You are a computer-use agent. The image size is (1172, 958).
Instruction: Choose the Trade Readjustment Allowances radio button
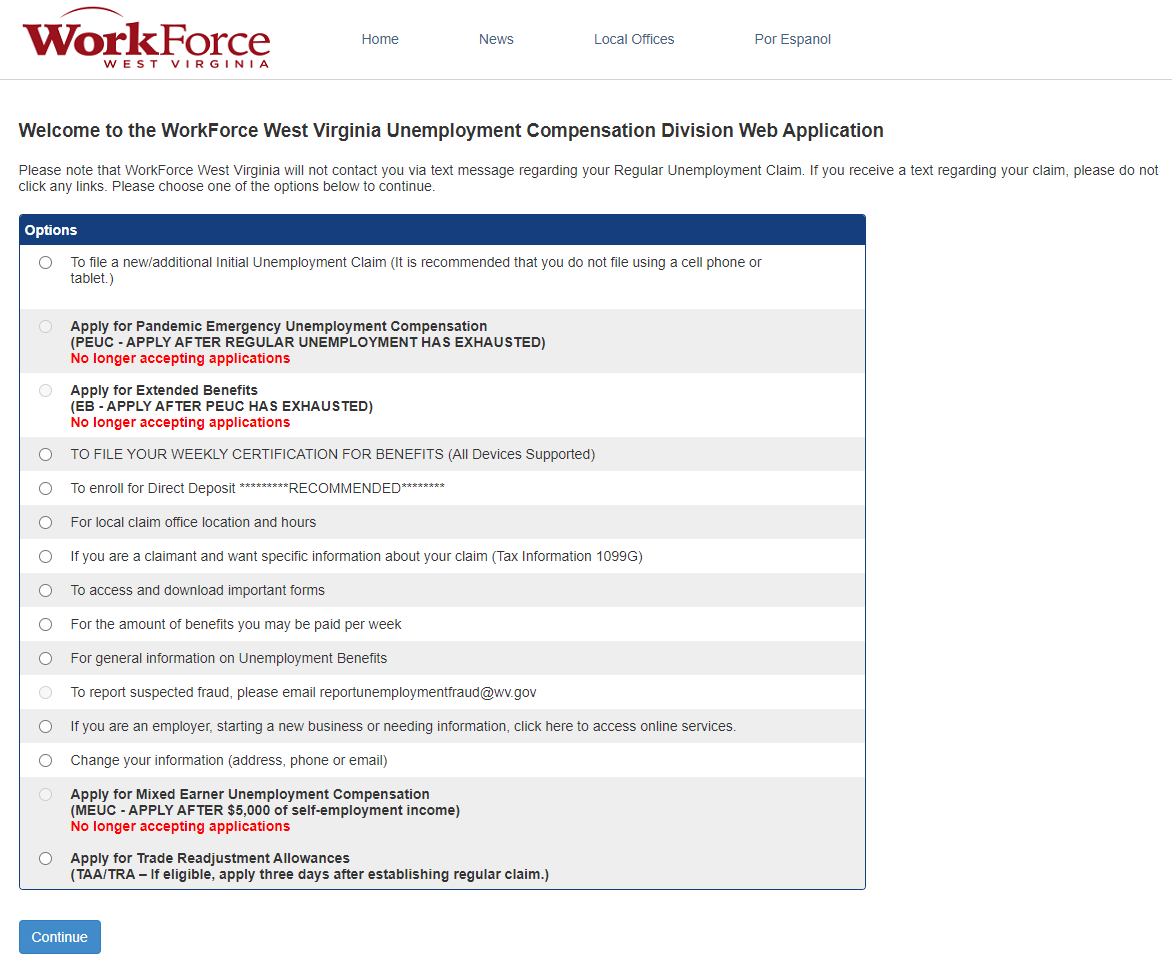46,859
